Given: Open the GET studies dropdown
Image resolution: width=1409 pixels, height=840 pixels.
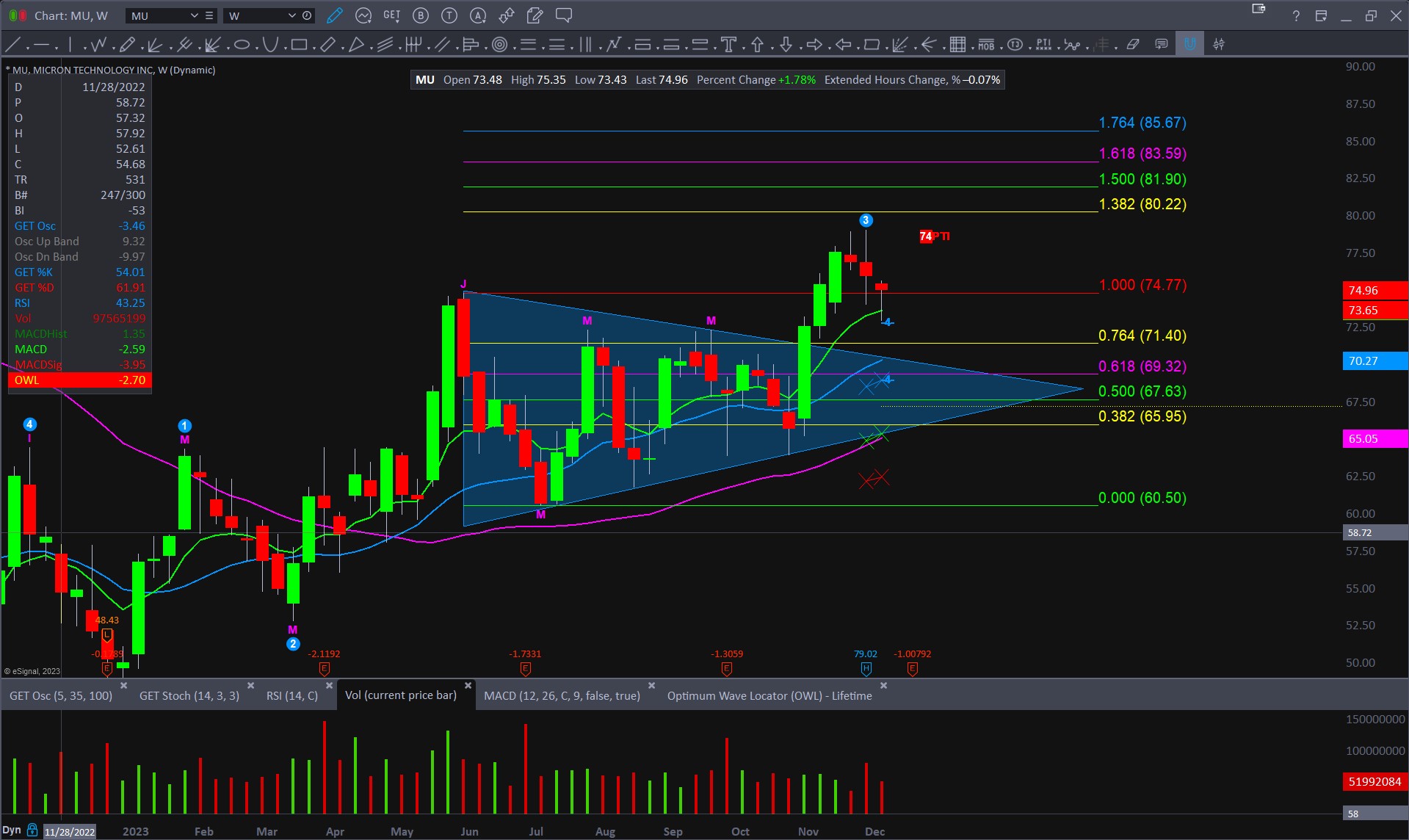Looking at the screenshot, I should click(x=391, y=15).
